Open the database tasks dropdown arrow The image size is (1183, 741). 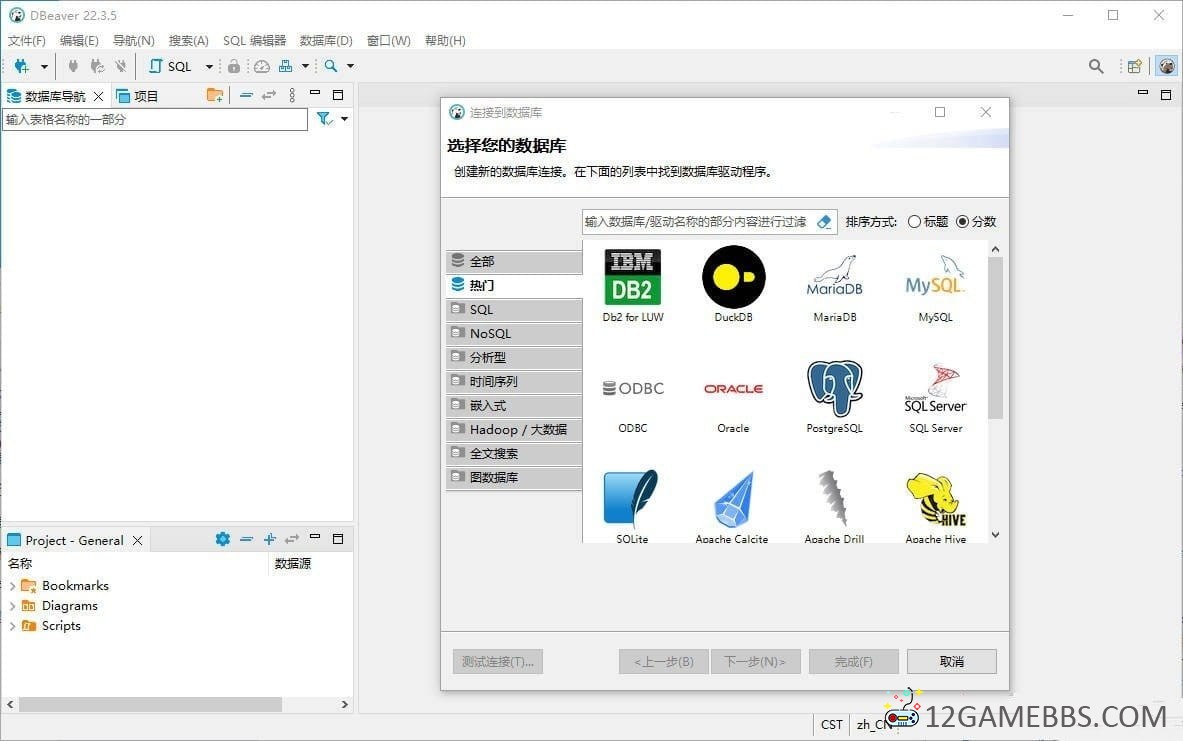[x=305, y=66]
